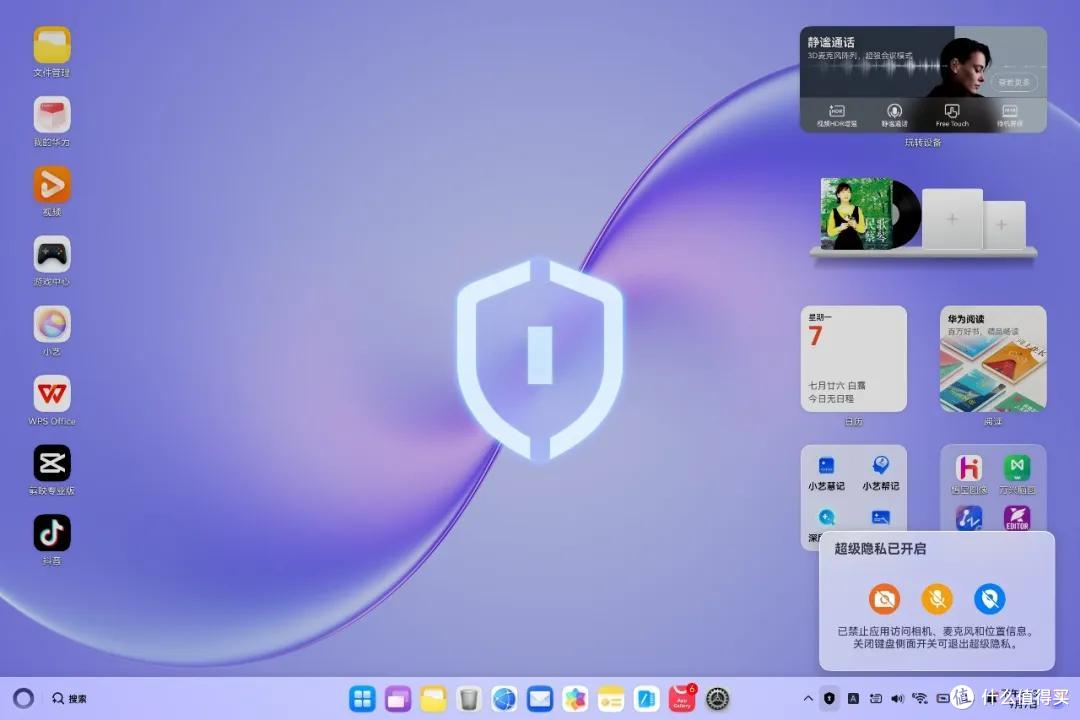The height and width of the screenshot is (720, 1080).
Task: Open 小艺帮记 in the folder widget
Action: pos(880,473)
